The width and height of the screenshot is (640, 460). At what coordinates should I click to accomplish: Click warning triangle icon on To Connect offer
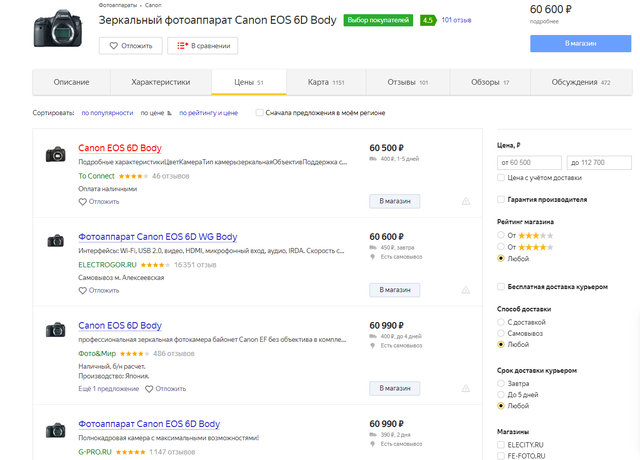[x=465, y=201]
